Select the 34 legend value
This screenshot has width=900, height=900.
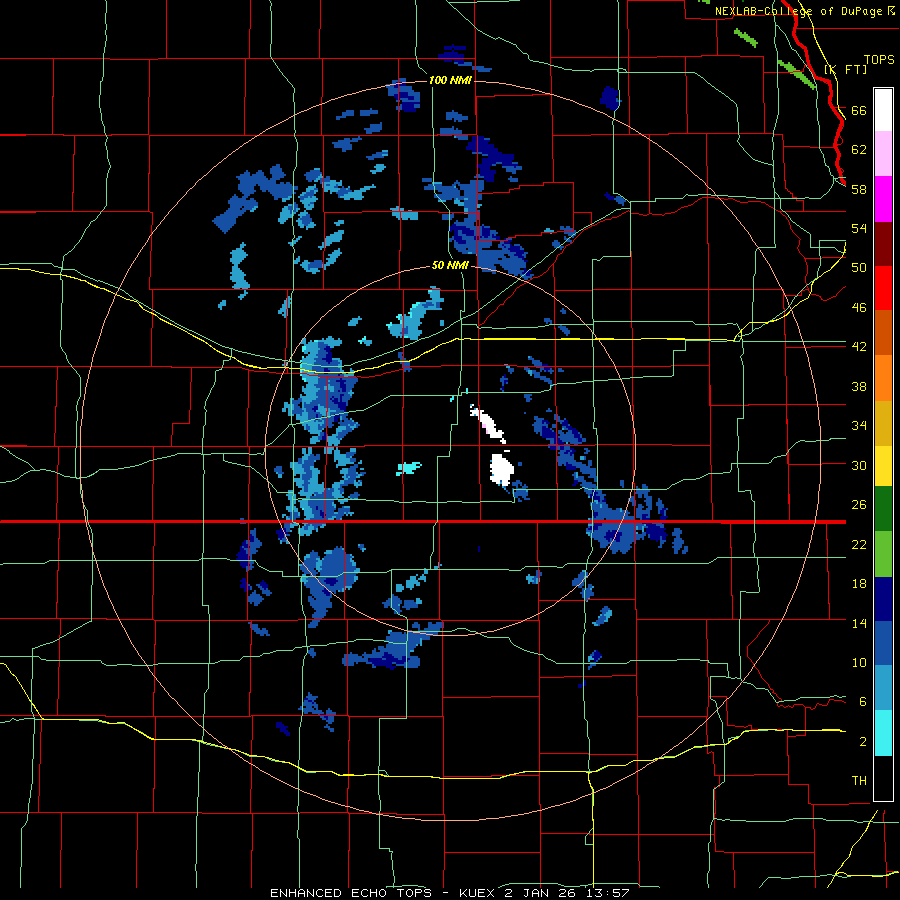coord(859,426)
